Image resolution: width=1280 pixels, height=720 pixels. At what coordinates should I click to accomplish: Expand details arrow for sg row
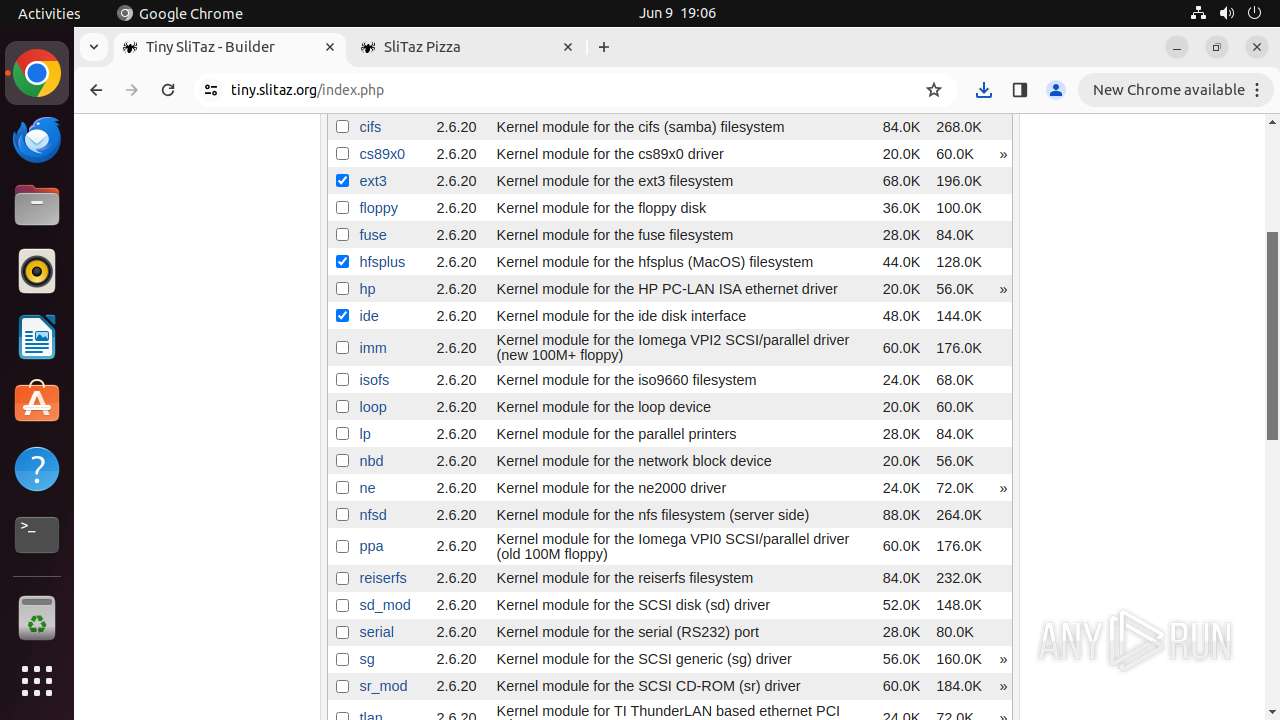(x=1003, y=660)
